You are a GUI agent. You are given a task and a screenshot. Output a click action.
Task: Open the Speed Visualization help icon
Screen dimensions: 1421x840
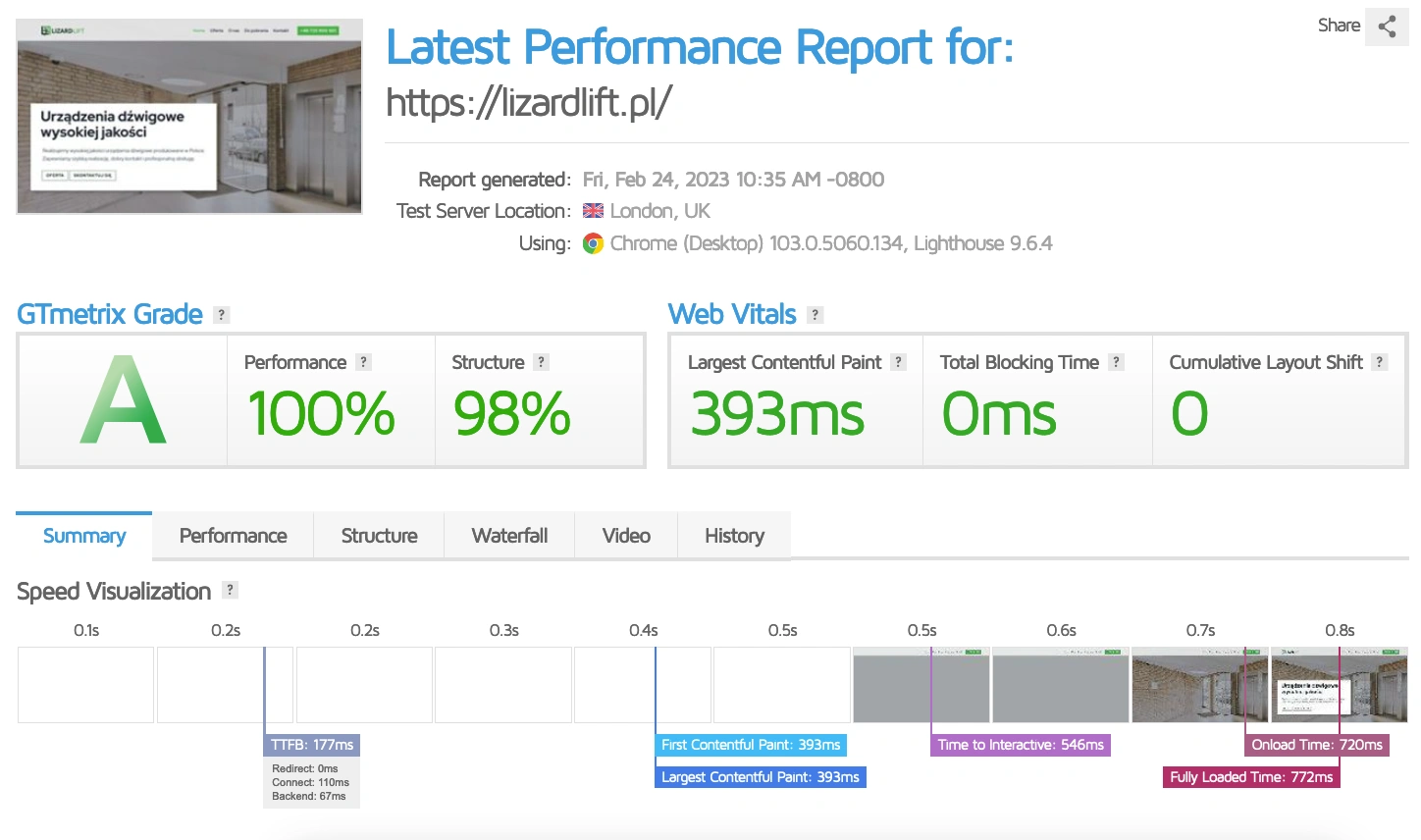coord(230,590)
